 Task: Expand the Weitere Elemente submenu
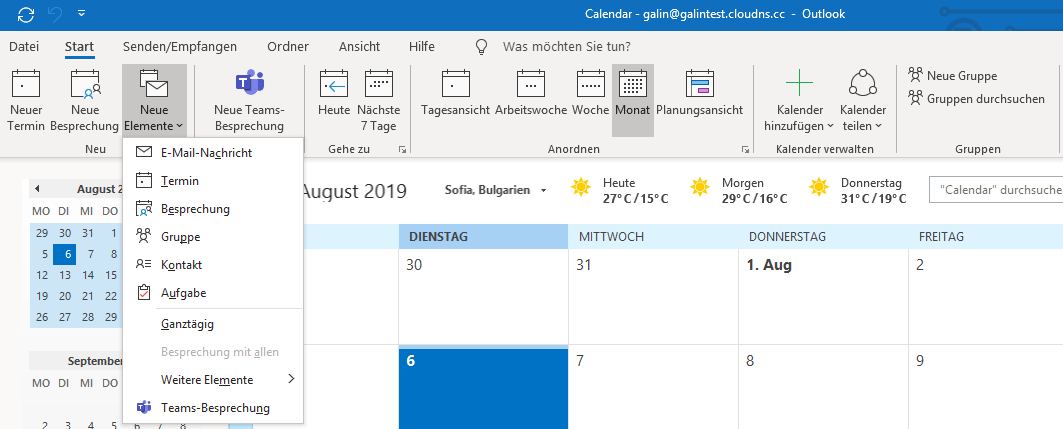[213, 380]
